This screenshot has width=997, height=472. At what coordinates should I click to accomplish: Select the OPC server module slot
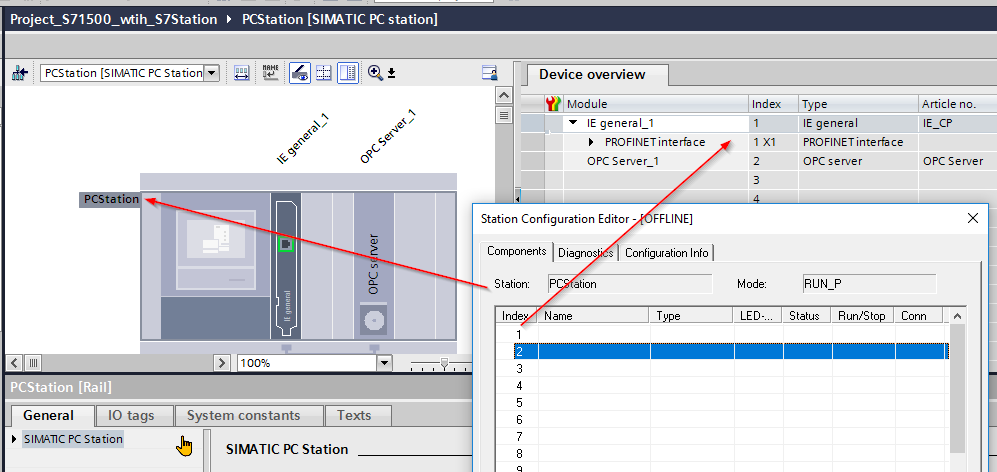373,266
